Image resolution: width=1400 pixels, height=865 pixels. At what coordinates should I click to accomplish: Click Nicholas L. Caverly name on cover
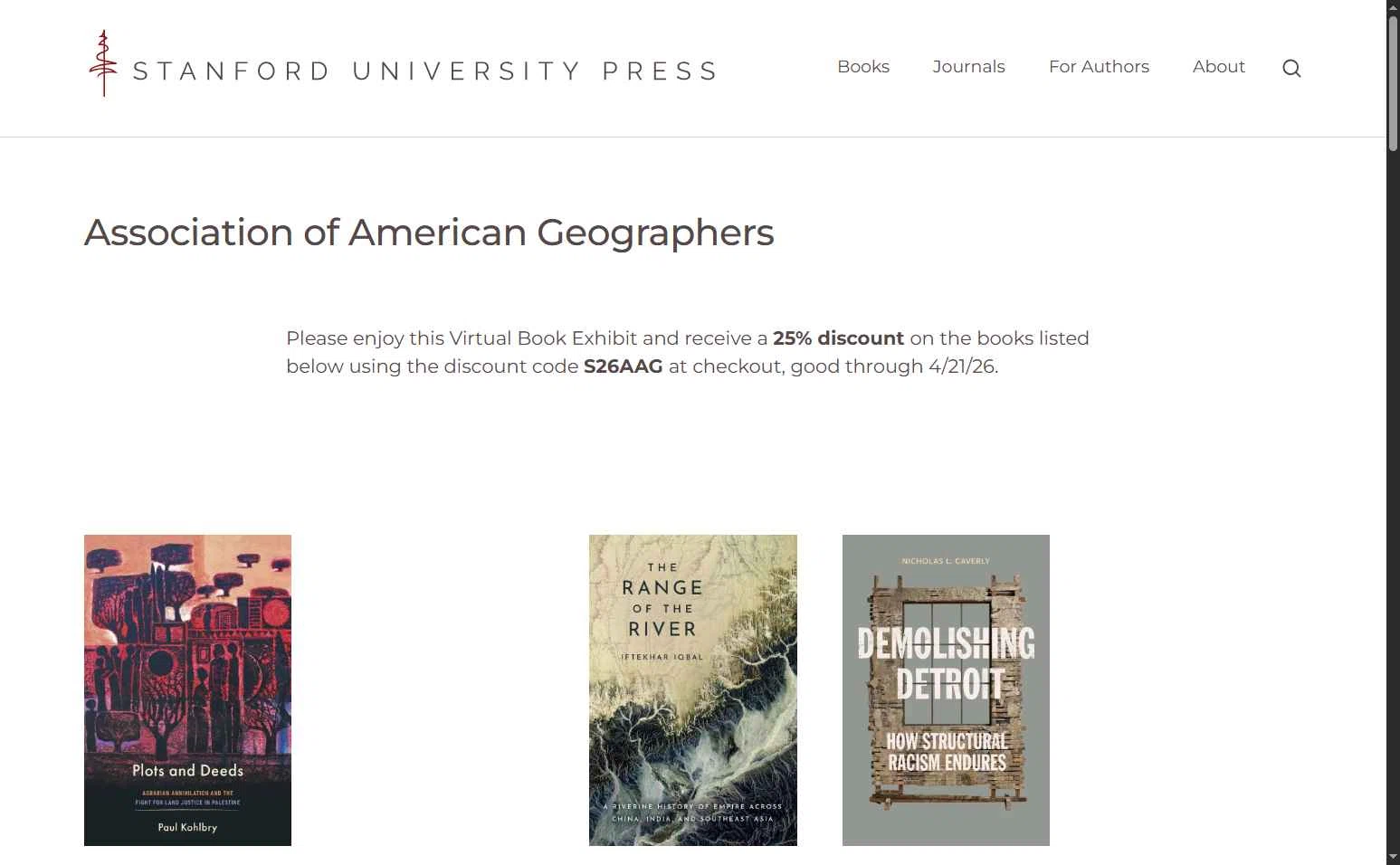946,561
